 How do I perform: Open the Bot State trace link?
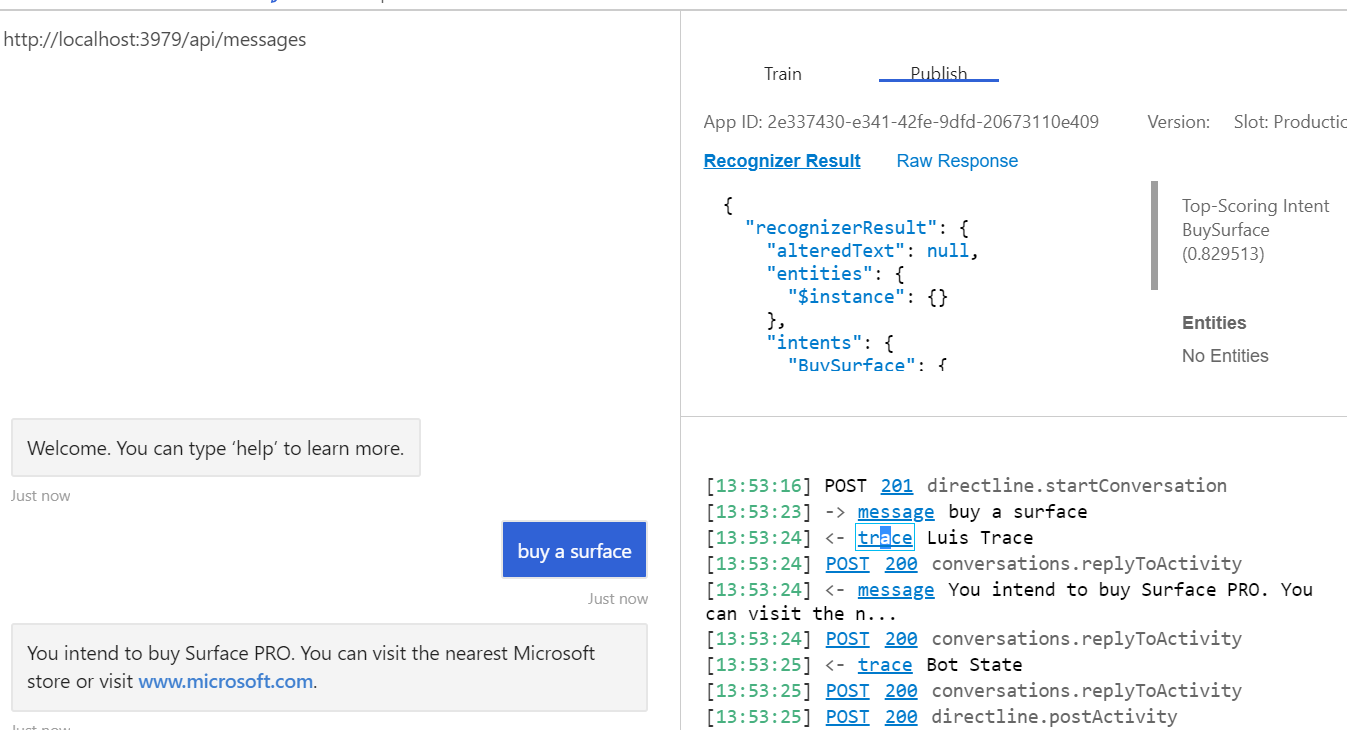pyautogui.click(x=885, y=665)
